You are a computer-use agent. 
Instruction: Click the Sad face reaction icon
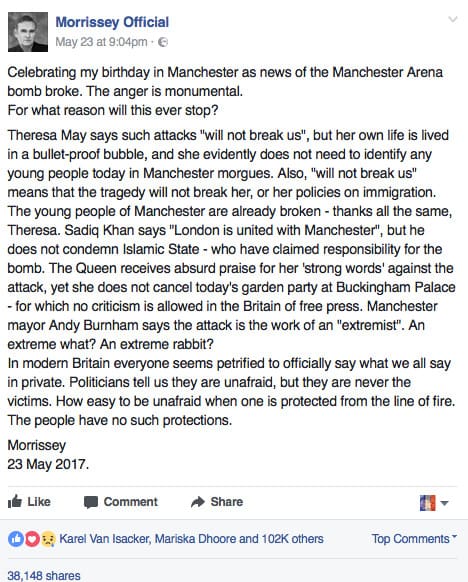48,539
